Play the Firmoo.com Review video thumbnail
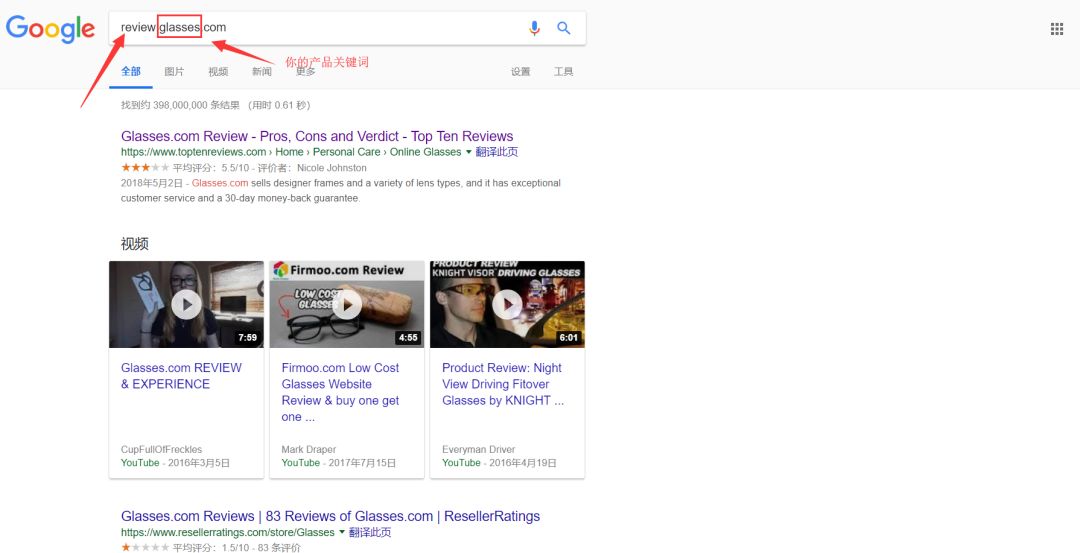This screenshot has width=1080, height=553. (347, 304)
